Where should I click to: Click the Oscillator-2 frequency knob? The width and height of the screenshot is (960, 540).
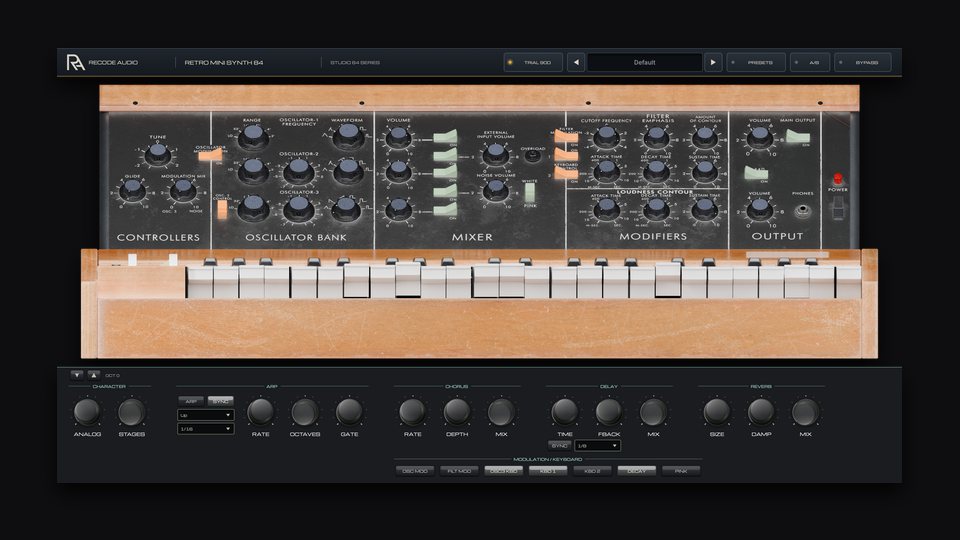[299, 171]
